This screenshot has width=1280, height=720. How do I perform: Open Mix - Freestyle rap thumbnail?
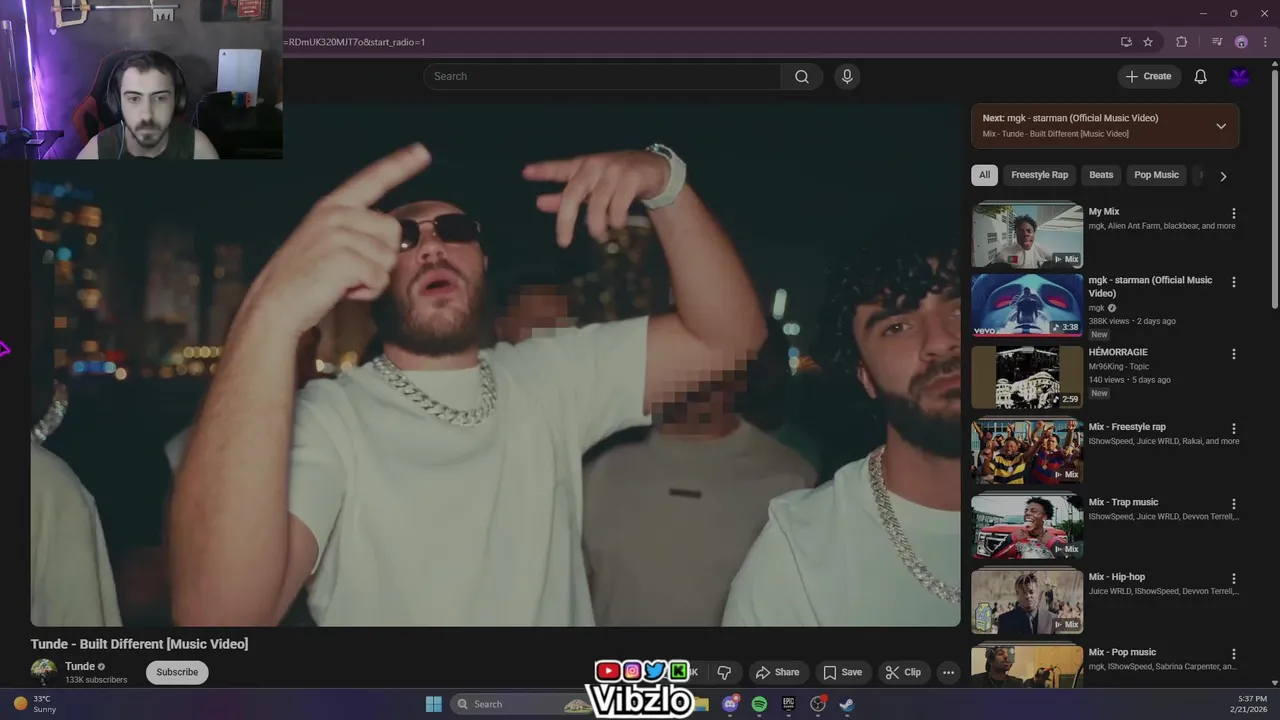[x=1027, y=452]
